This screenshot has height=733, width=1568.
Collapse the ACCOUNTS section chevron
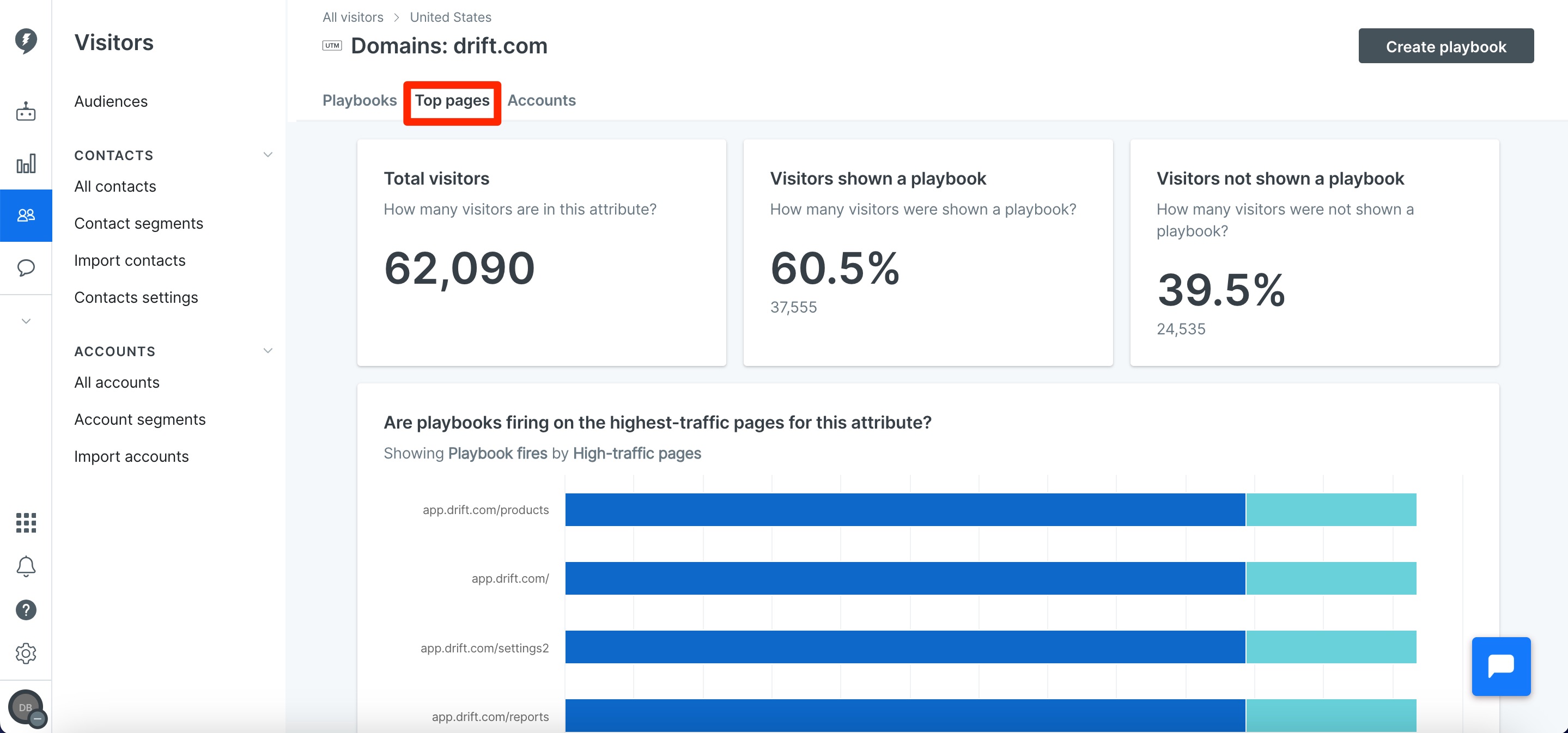pyautogui.click(x=268, y=350)
